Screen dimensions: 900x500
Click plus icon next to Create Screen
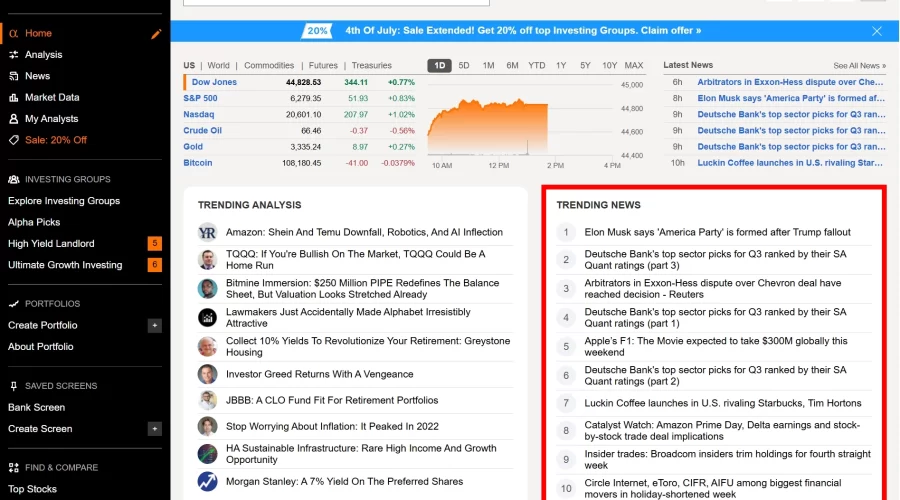pyautogui.click(x=154, y=429)
